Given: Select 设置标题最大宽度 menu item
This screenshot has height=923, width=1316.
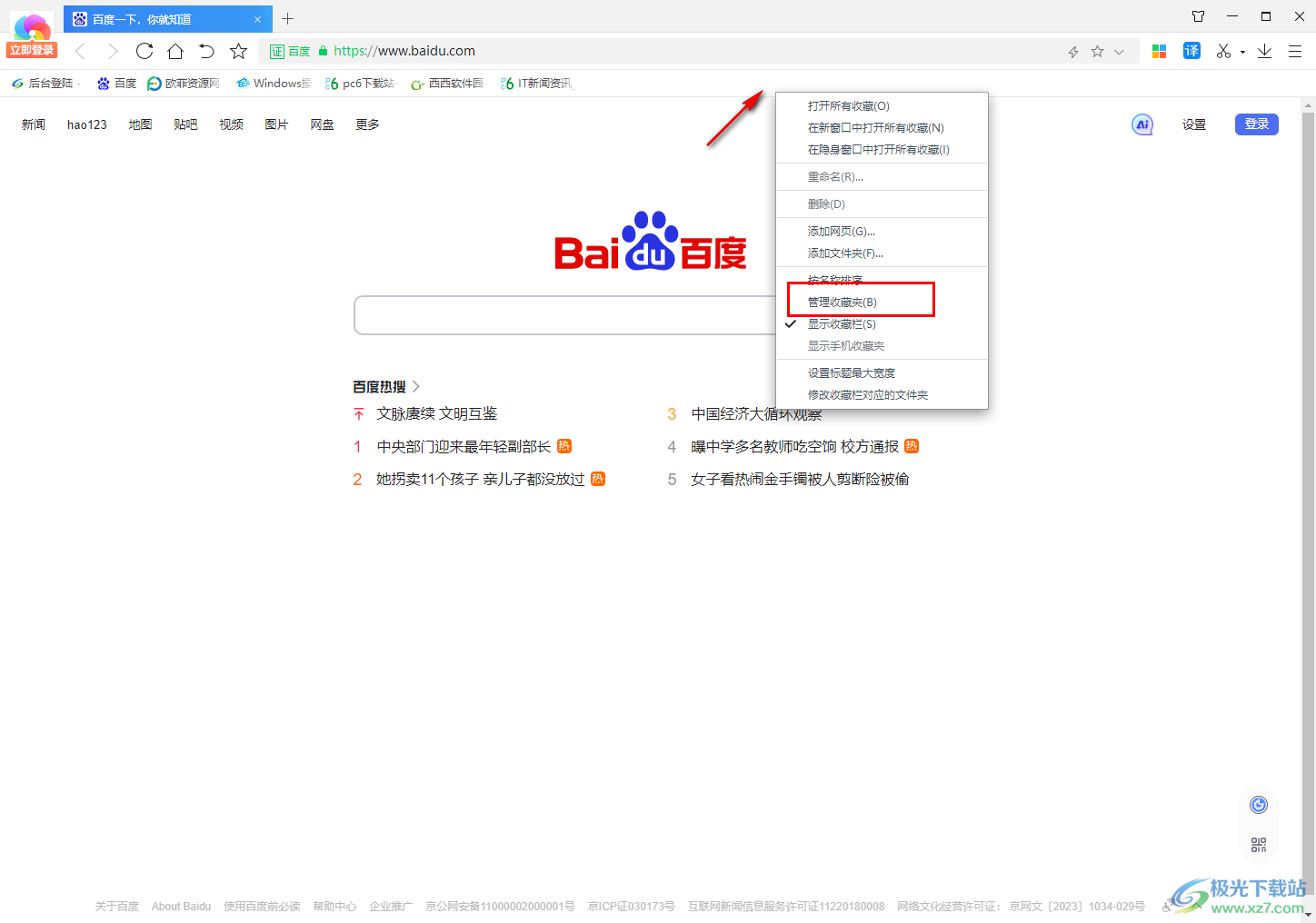Looking at the screenshot, I should pos(882,373).
